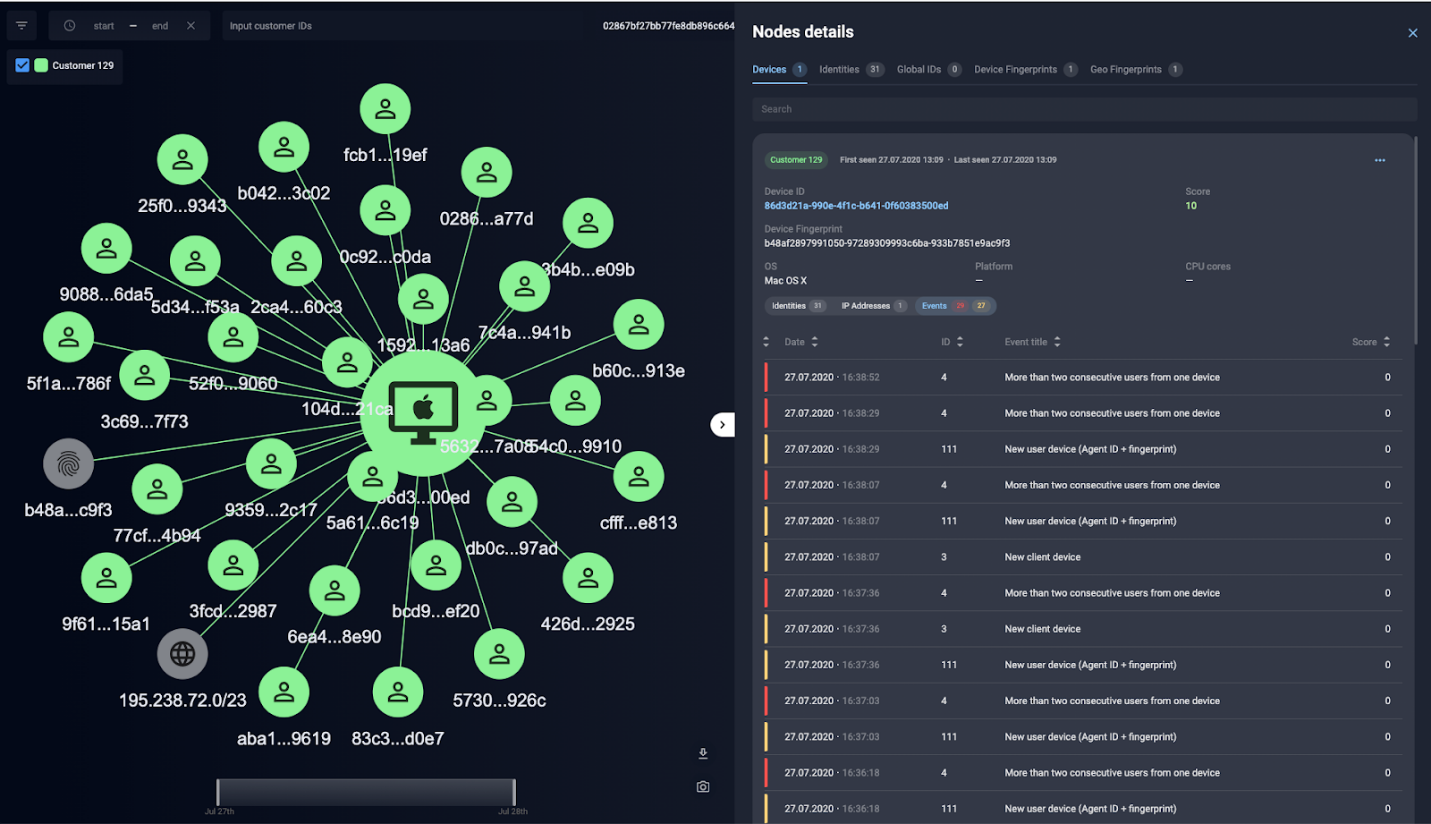This screenshot has height=824, width=1431.
Task: Select identity node 9088...6da5
Action: pyautogui.click(x=106, y=249)
